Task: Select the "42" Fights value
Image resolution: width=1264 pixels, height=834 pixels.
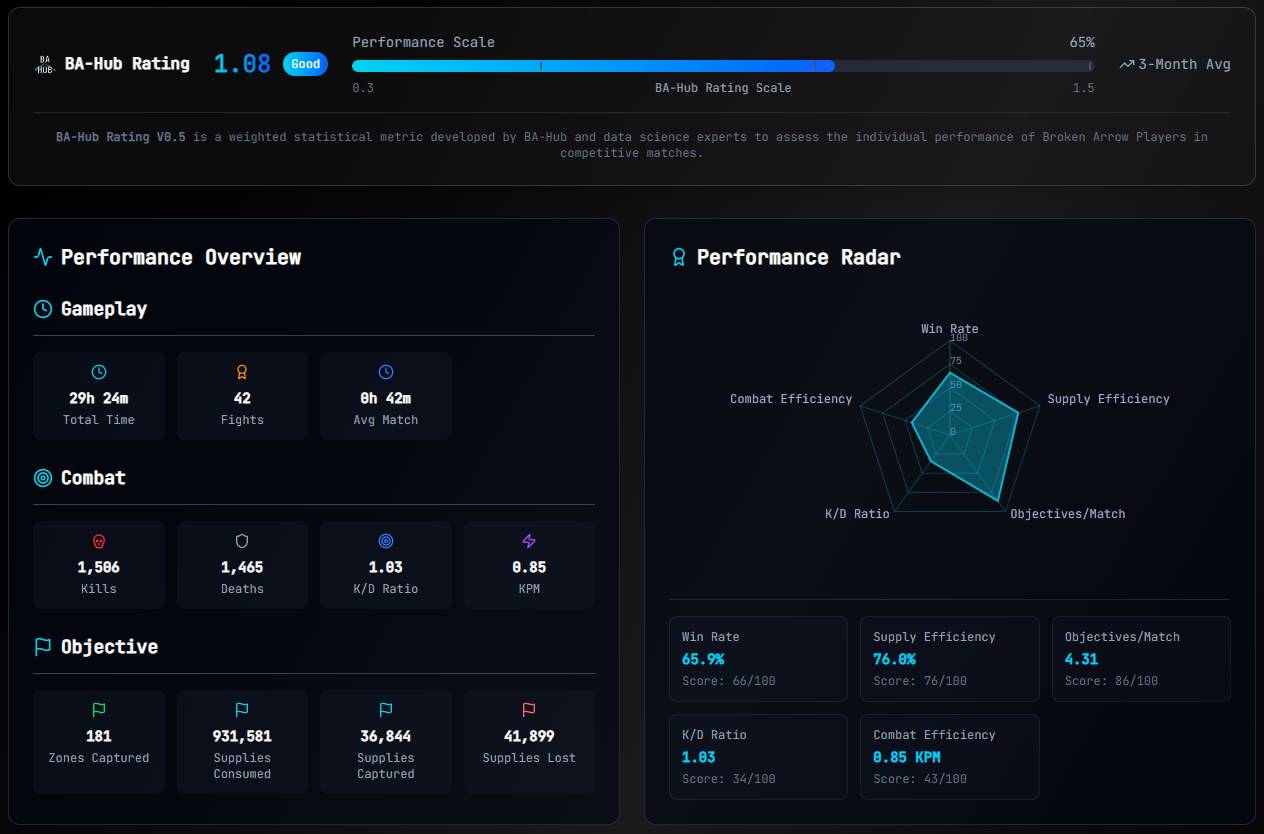Action: point(242,398)
